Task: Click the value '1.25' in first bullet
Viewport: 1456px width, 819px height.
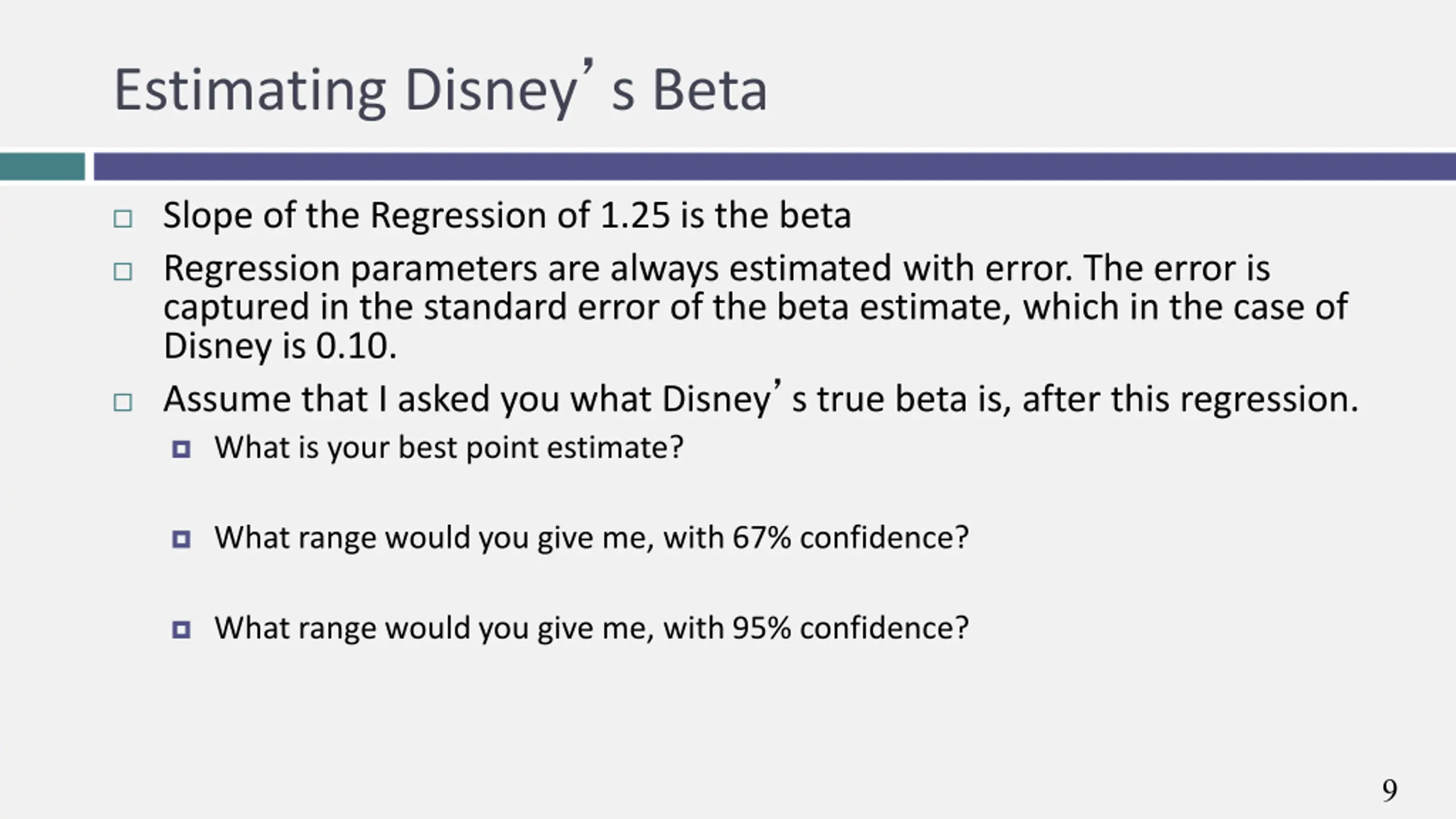Action: (635, 215)
